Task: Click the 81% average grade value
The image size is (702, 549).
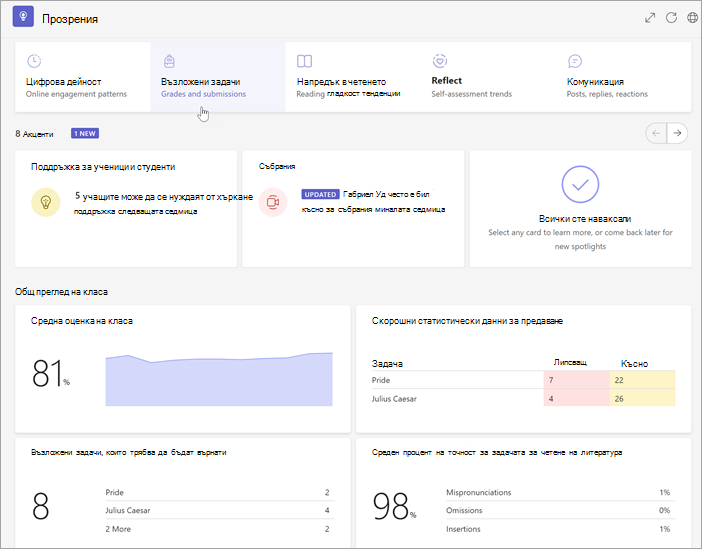Action: 51,373
